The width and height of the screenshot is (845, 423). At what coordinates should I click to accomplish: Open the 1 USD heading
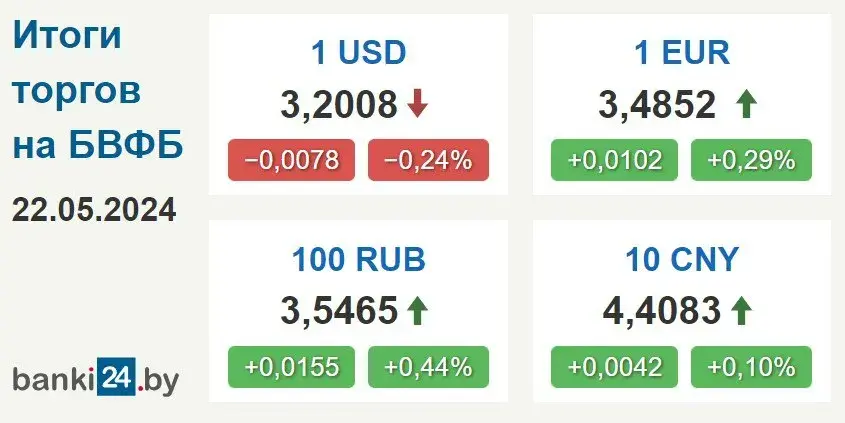(x=358, y=53)
